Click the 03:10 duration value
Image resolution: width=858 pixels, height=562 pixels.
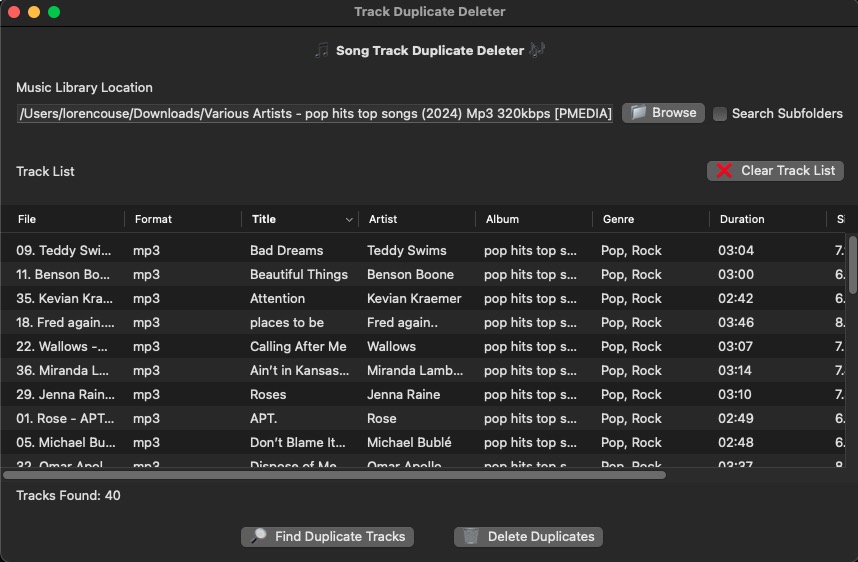tap(735, 395)
